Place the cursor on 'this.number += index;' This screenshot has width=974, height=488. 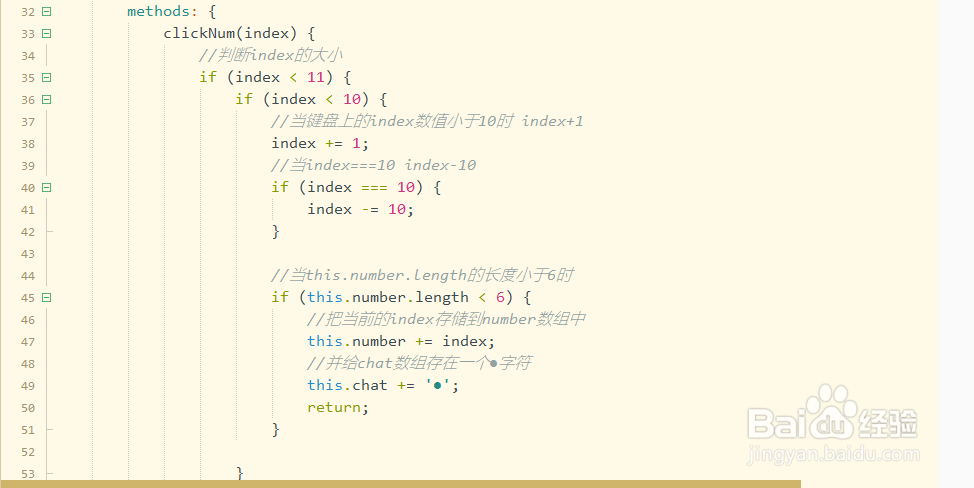[x=401, y=341]
